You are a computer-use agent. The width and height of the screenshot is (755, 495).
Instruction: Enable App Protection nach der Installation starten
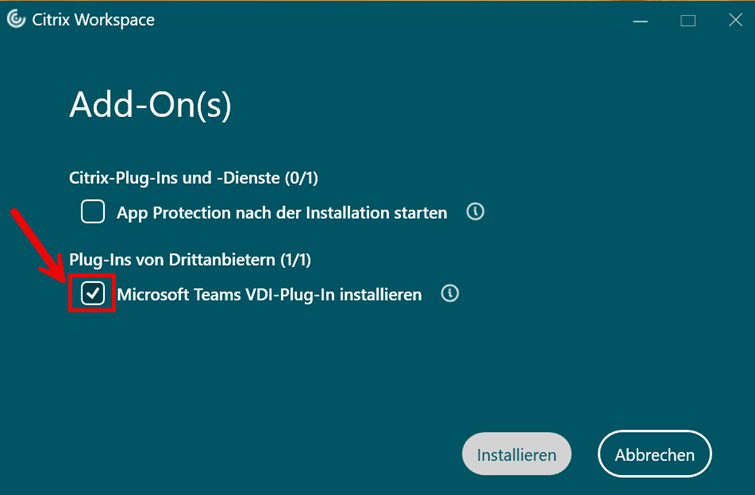tap(93, 211)
